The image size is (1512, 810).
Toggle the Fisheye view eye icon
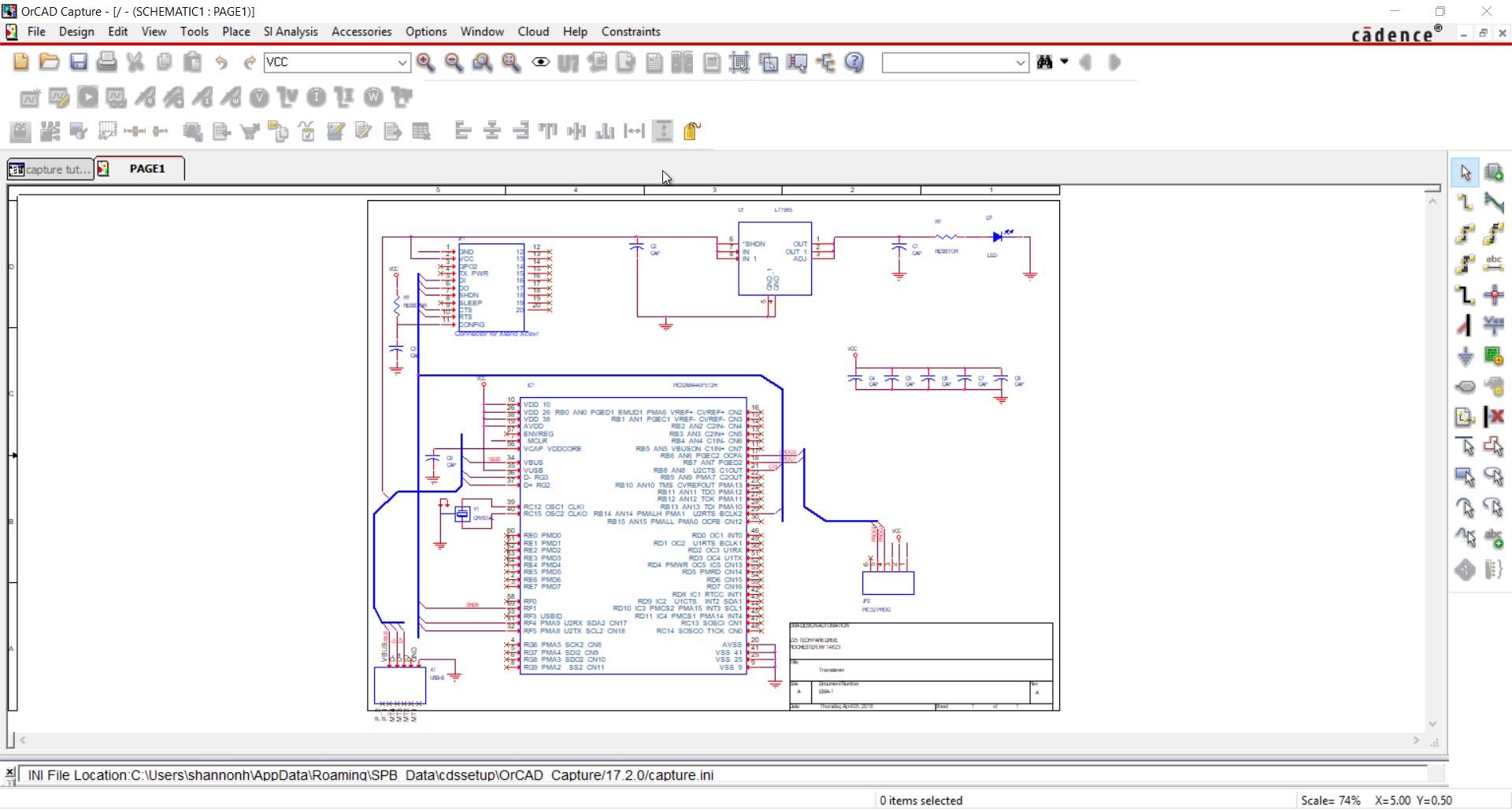pos(540,61)
